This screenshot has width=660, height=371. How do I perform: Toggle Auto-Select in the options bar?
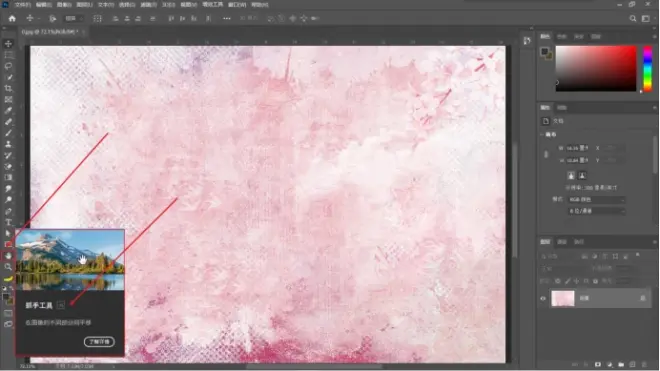coord(53,19)
